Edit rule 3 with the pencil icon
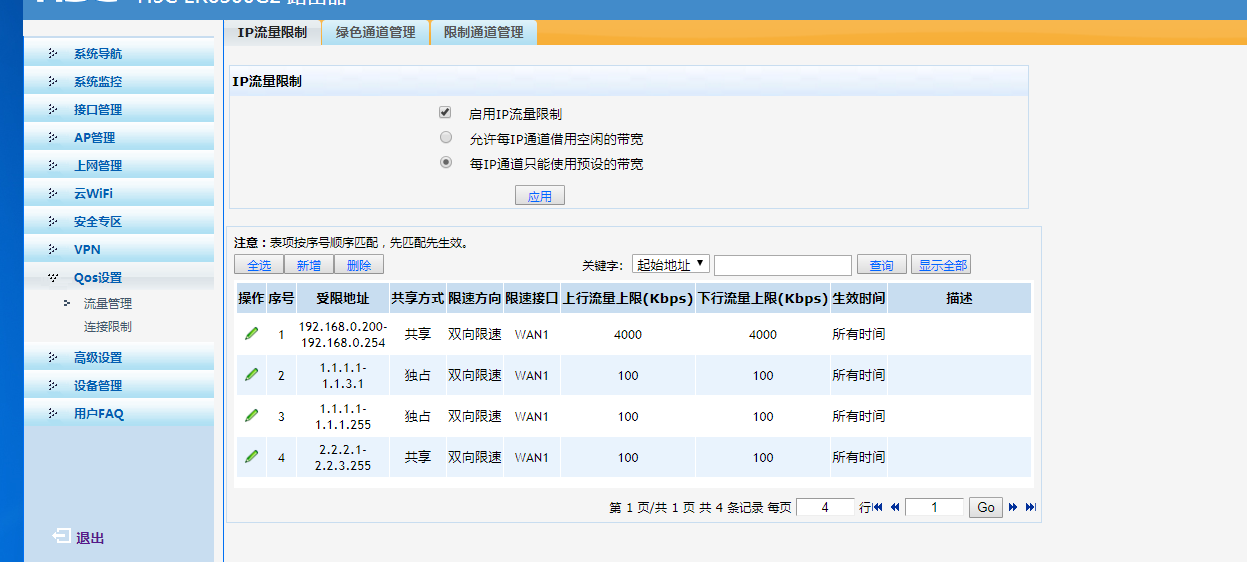The width and height of the screenshot is (1247, 562). (x=251, y=415)
